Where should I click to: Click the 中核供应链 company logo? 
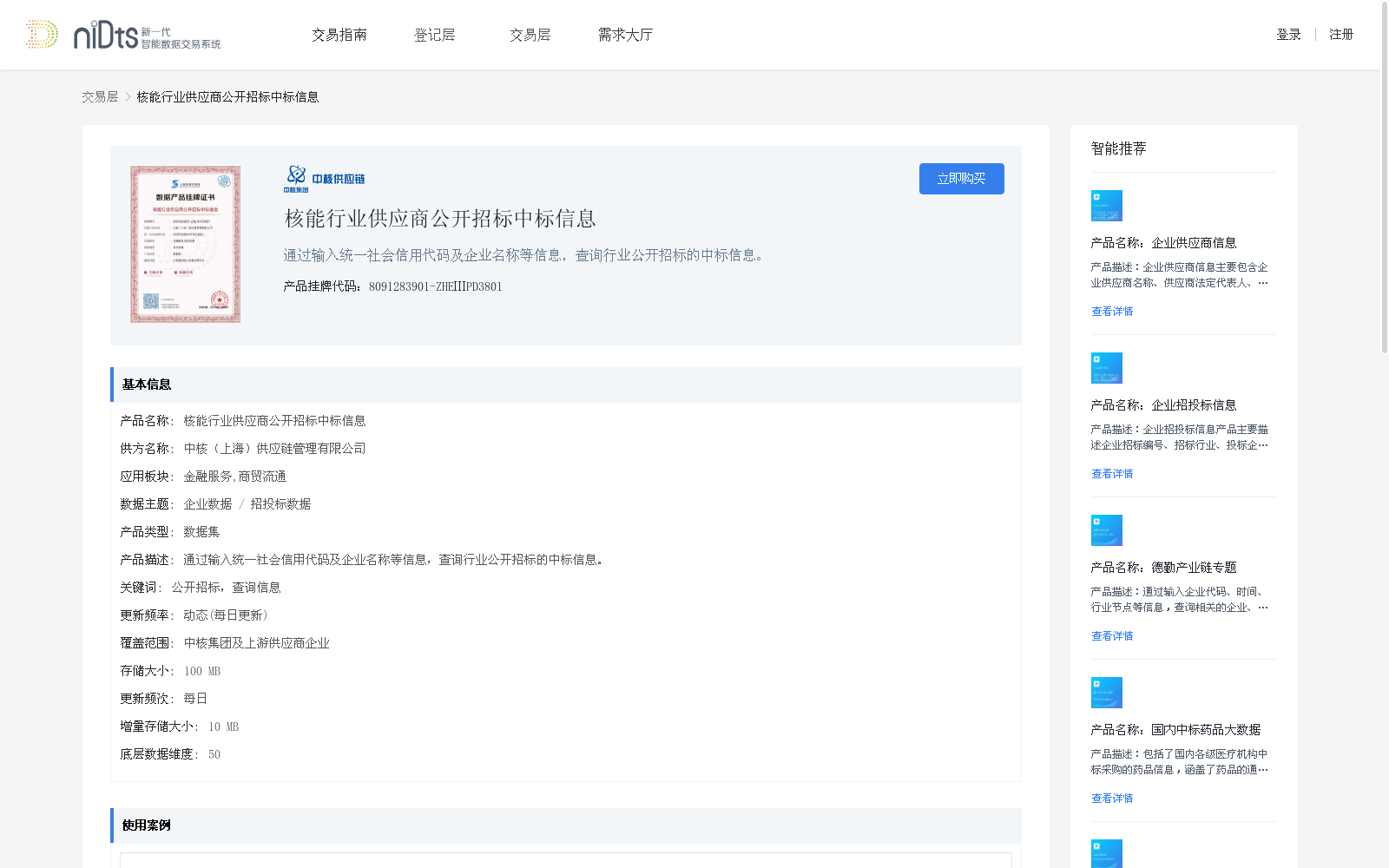click(x=324, y=179)
